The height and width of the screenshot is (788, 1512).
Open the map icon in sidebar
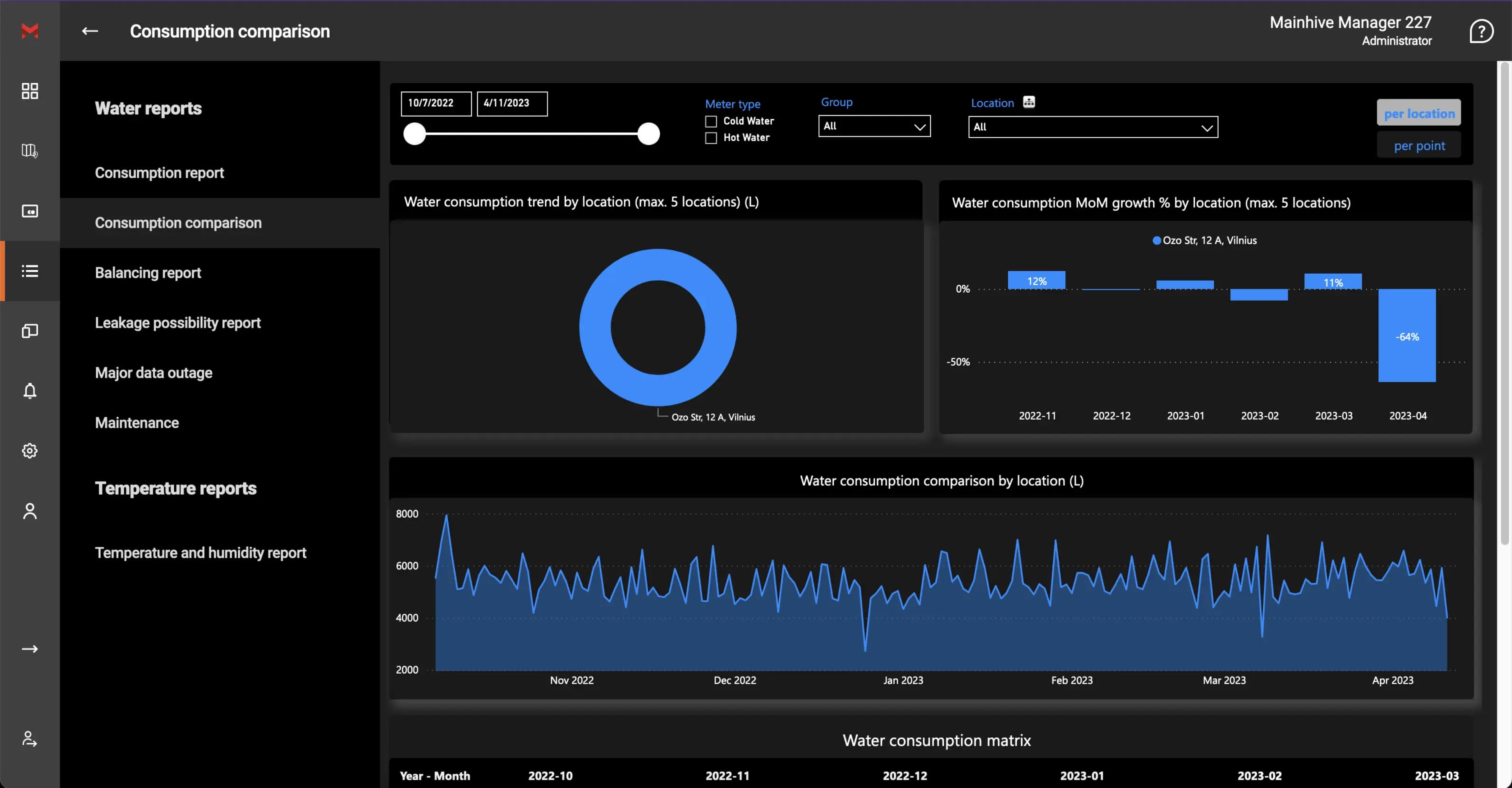point(29,151)
